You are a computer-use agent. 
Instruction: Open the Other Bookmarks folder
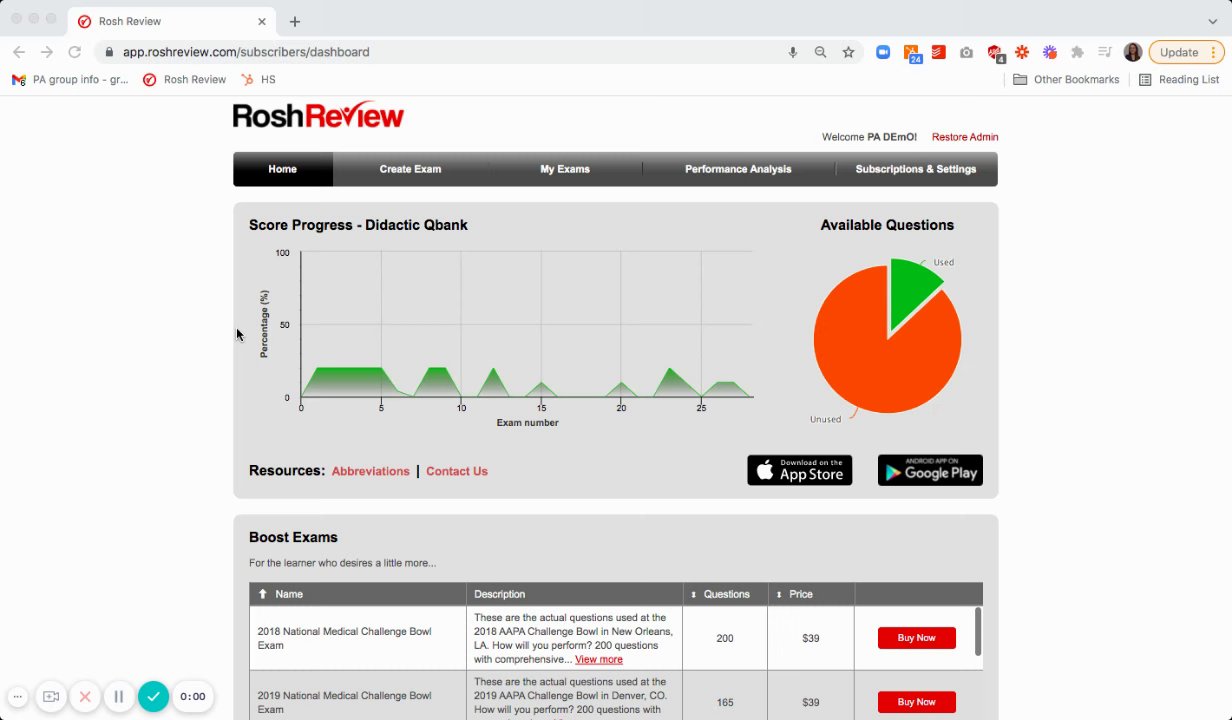[1066, 79]
